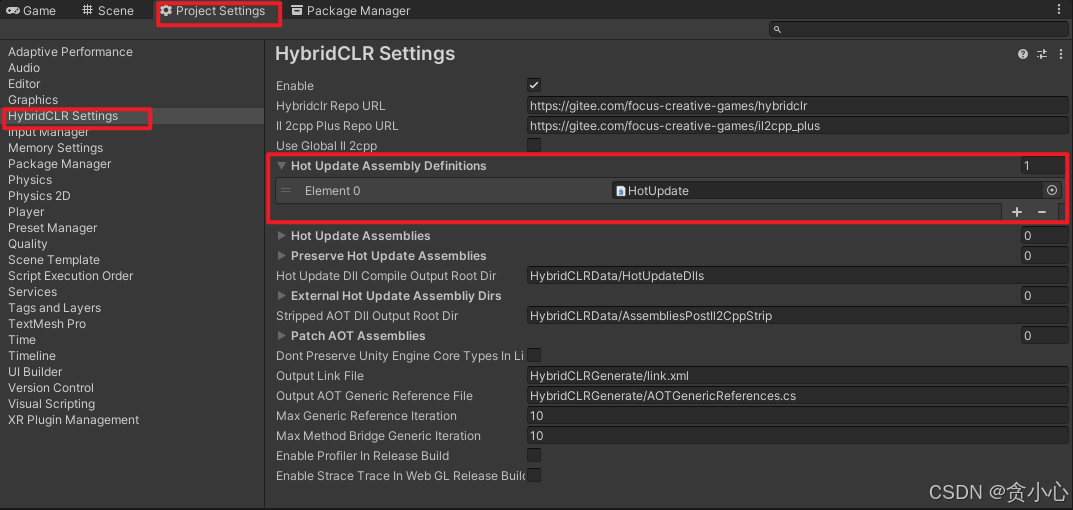Edit Max Method Bridge Generic Iteration value

pyautogui.click(x=797, y=435)
